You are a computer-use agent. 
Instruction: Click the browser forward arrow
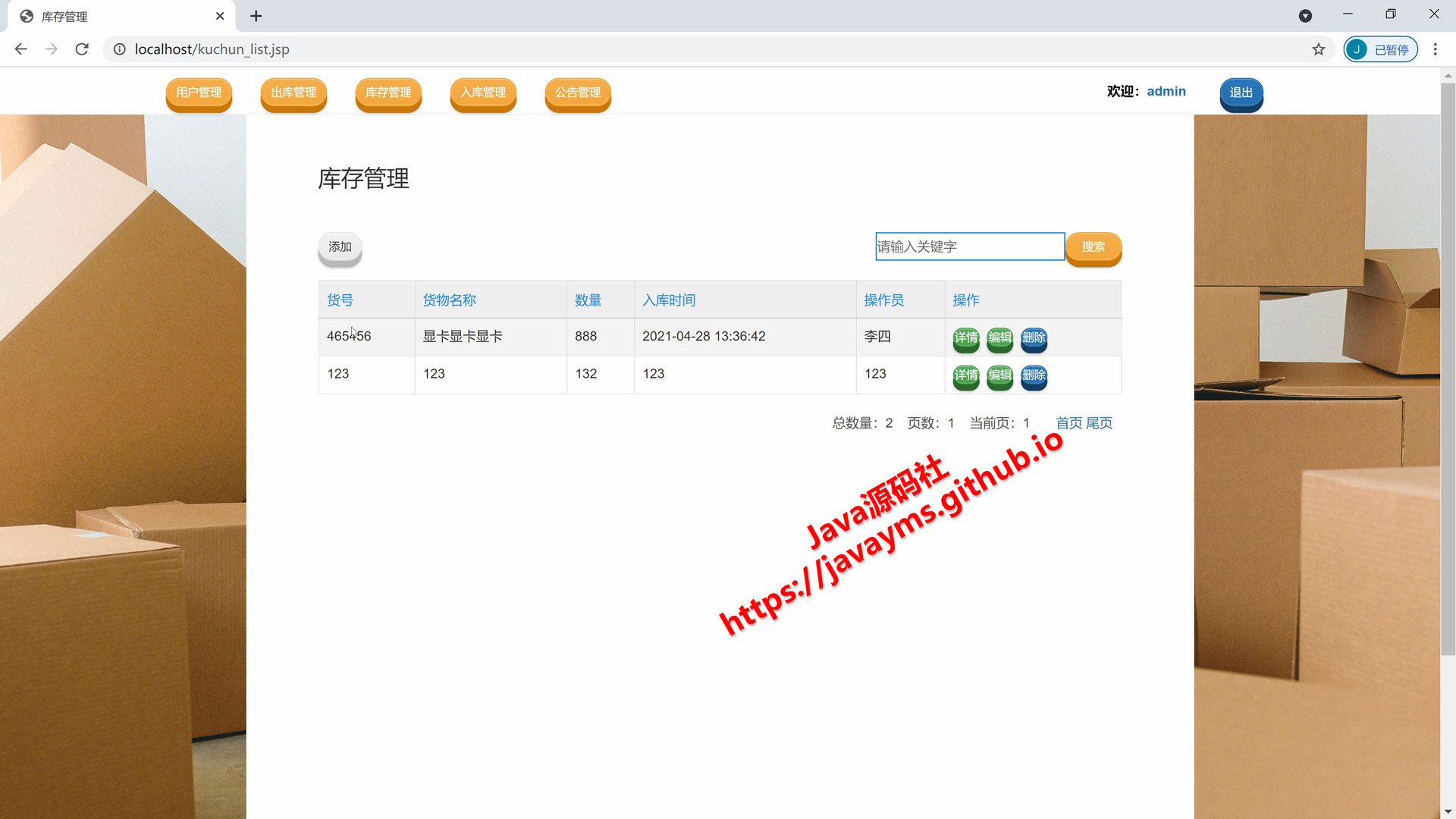coord(51,49)
